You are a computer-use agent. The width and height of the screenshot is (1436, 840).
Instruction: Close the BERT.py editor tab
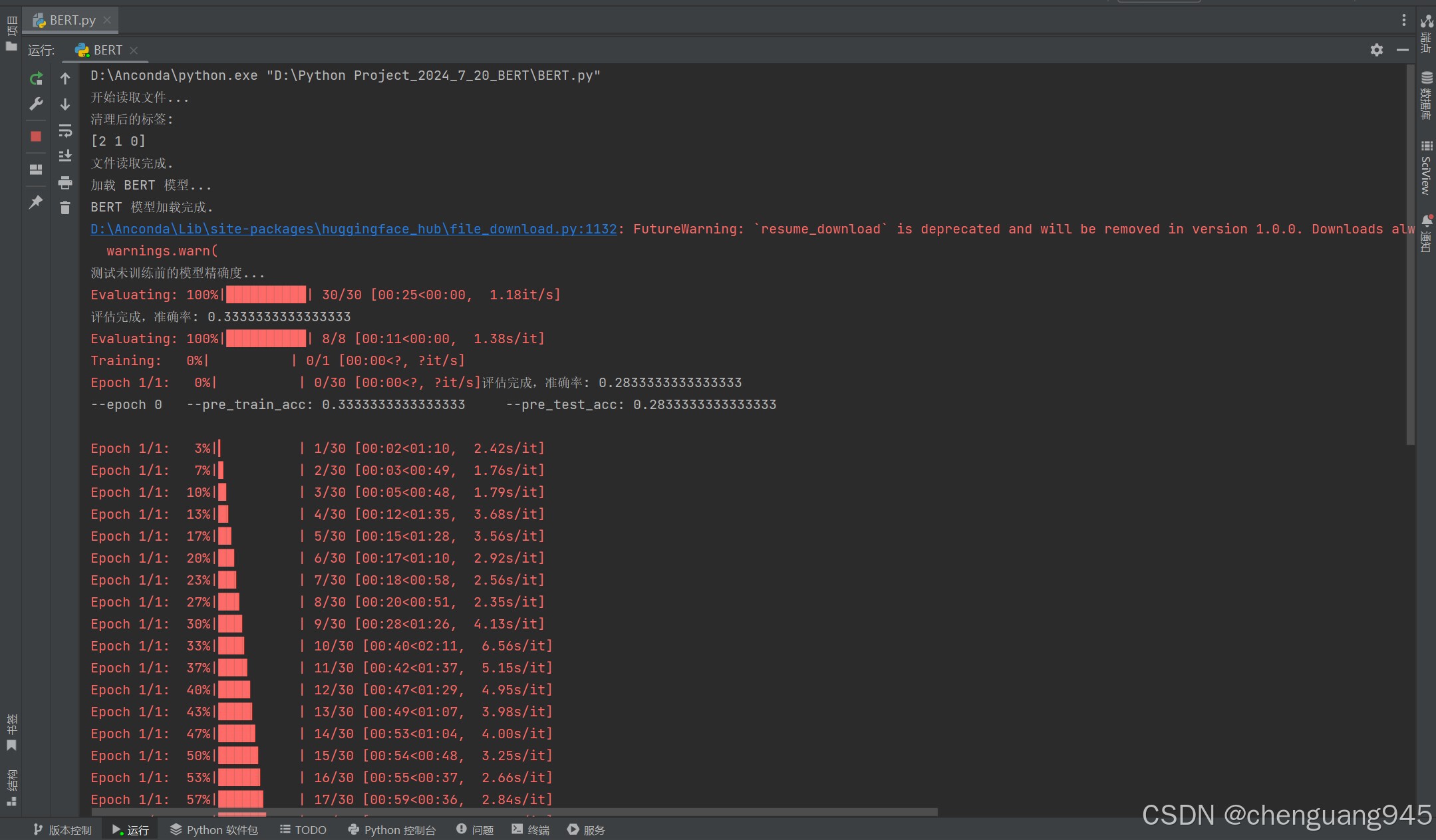click(x=107, y=20)
